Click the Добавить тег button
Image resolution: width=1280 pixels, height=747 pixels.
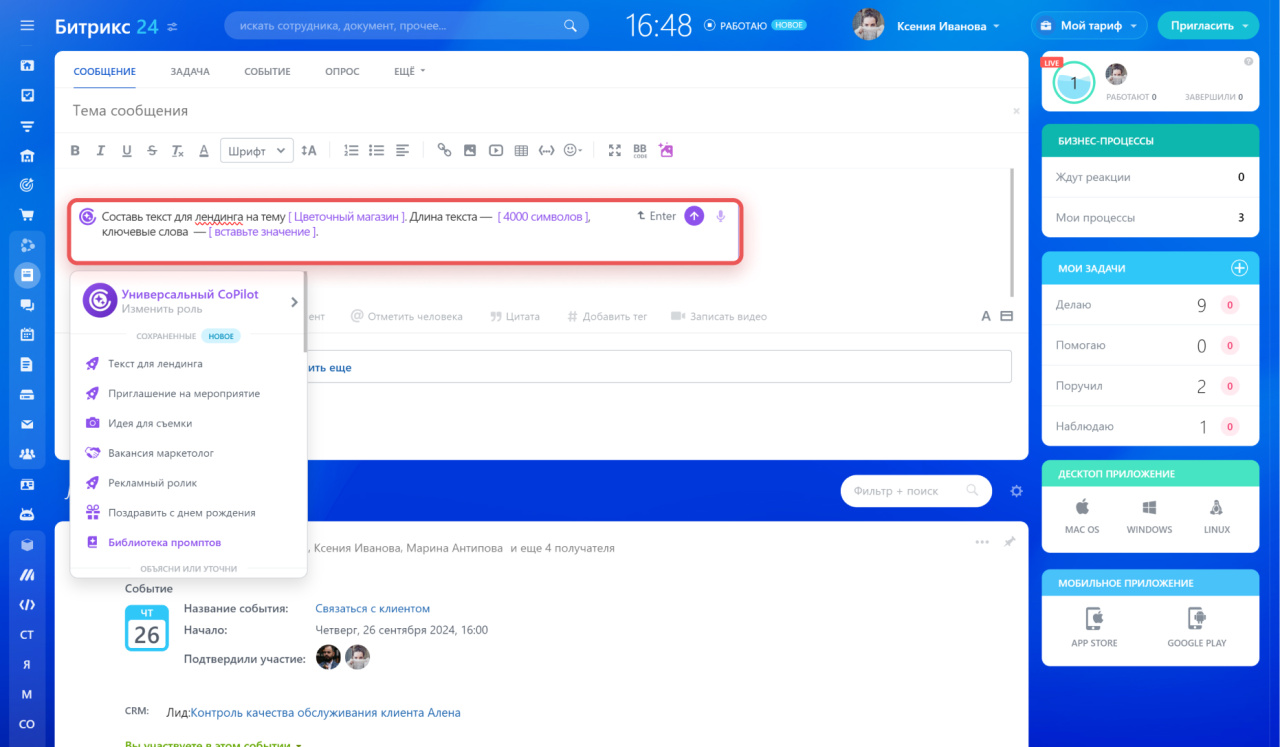[607, 316]
